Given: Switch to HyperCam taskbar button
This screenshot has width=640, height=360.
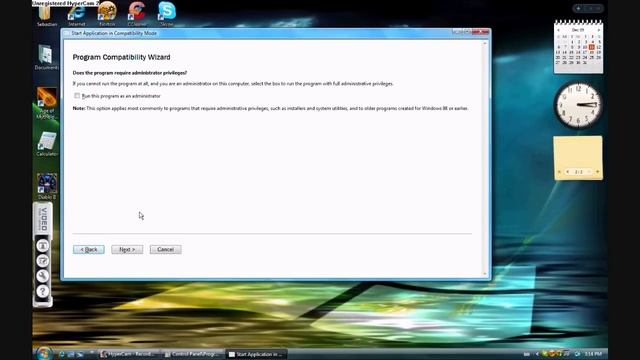Looking at the screenshot, I should point(129,354).
